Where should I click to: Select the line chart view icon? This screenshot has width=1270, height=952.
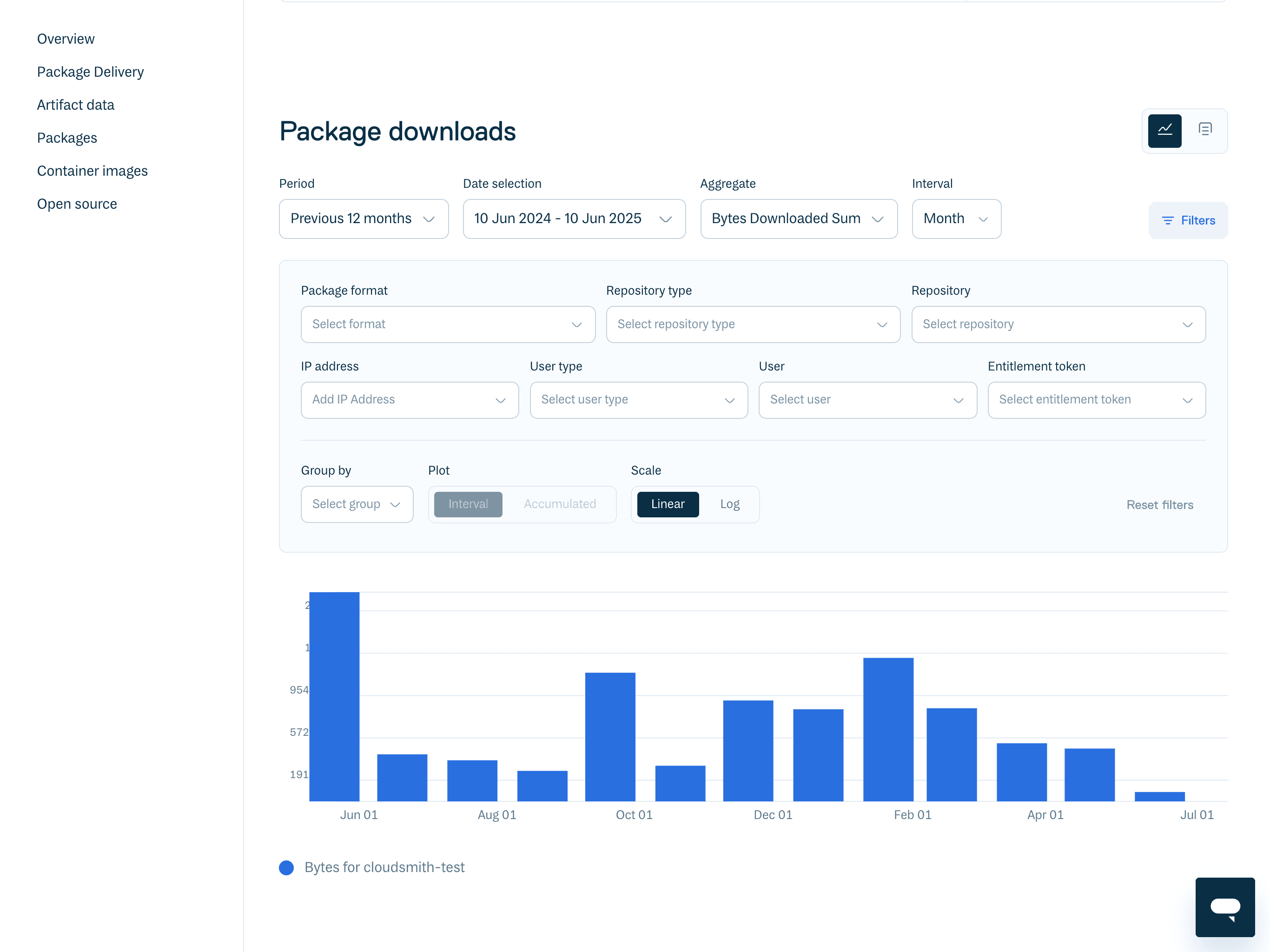coord(1165,131)
